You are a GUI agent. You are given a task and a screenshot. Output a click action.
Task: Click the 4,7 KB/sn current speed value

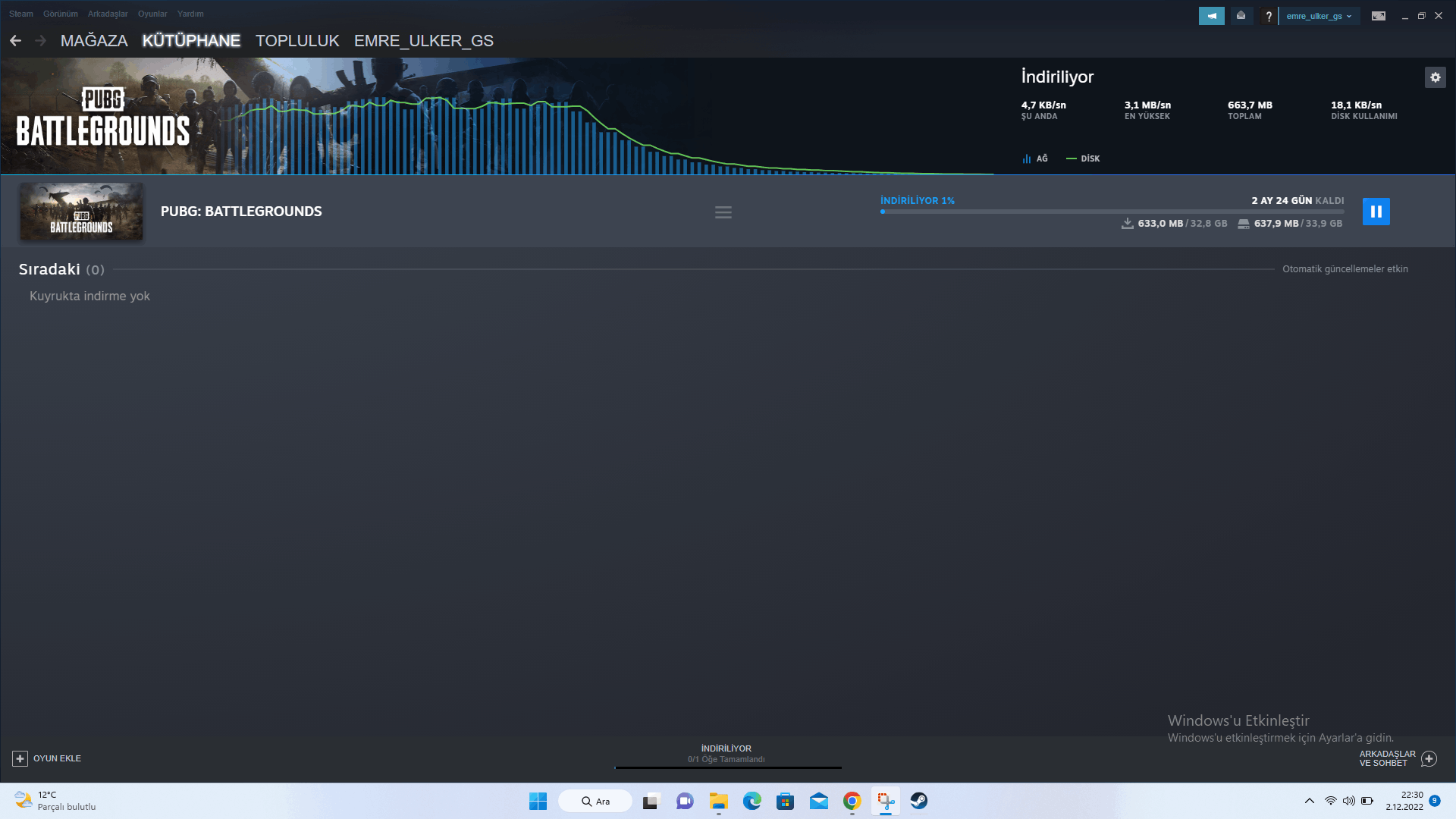click(1043, 105)
